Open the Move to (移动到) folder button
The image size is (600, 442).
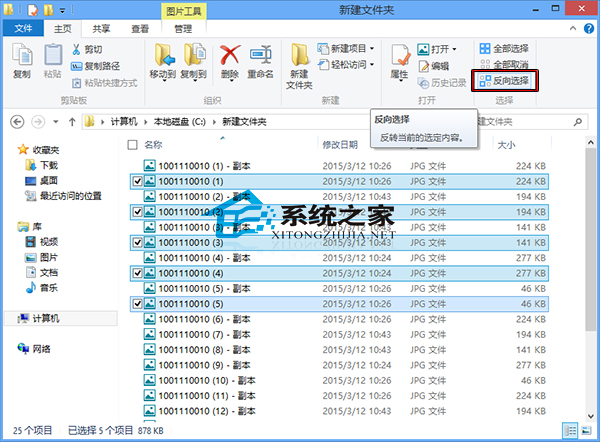pos(163,61)
